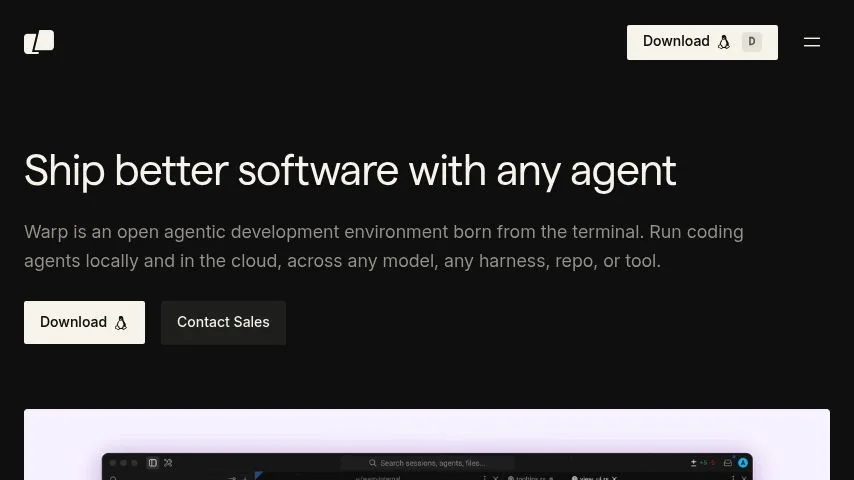Screen dimensions: 854x480
Task: Click the headline "Ship better software with any agent"
Action: click(x=350, y=171)
